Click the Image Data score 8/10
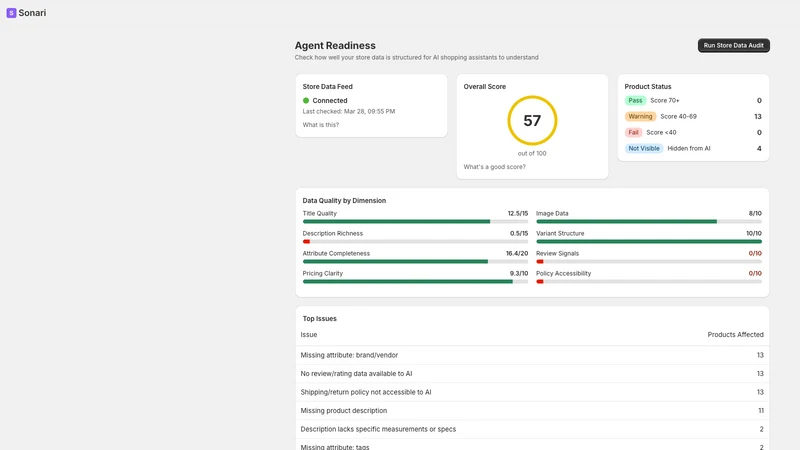This screenshot has height=450, width=800. click(755, 213)
